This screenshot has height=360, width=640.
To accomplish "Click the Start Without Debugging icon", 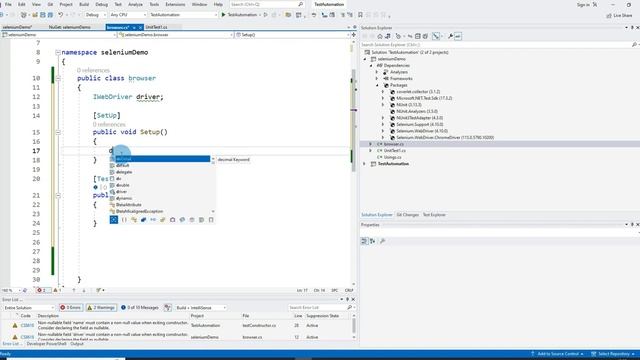I will tap(266, 15).
